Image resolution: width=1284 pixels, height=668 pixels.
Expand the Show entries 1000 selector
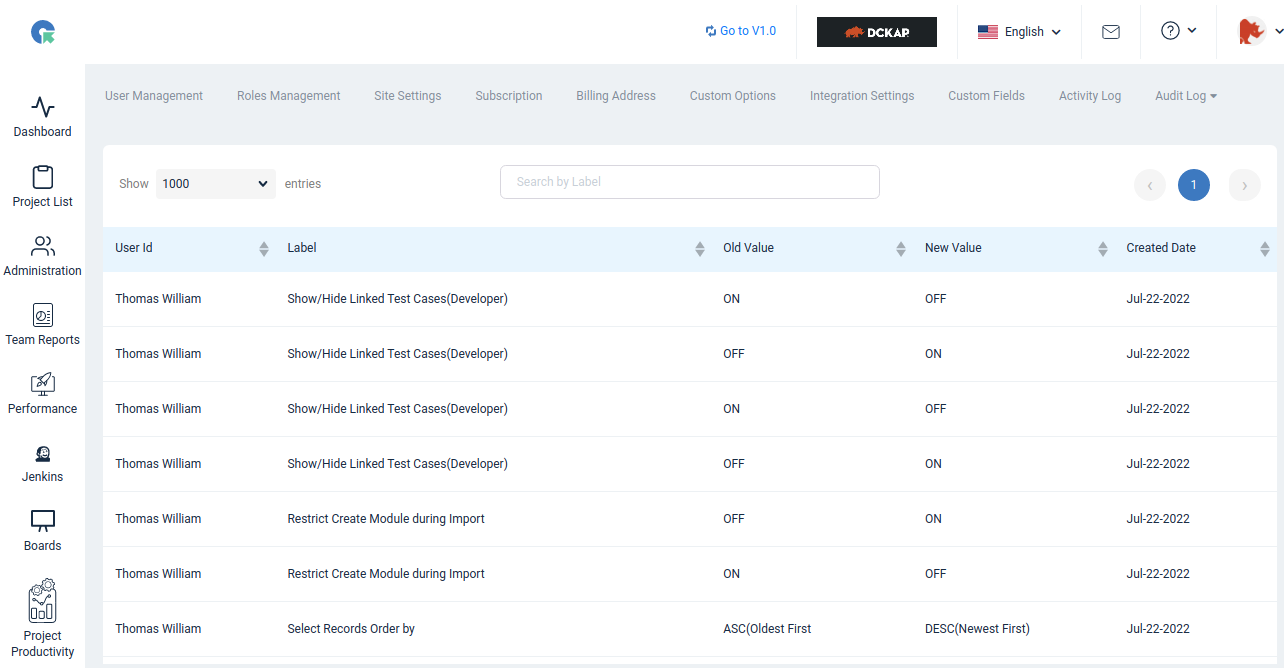point(216,184)
